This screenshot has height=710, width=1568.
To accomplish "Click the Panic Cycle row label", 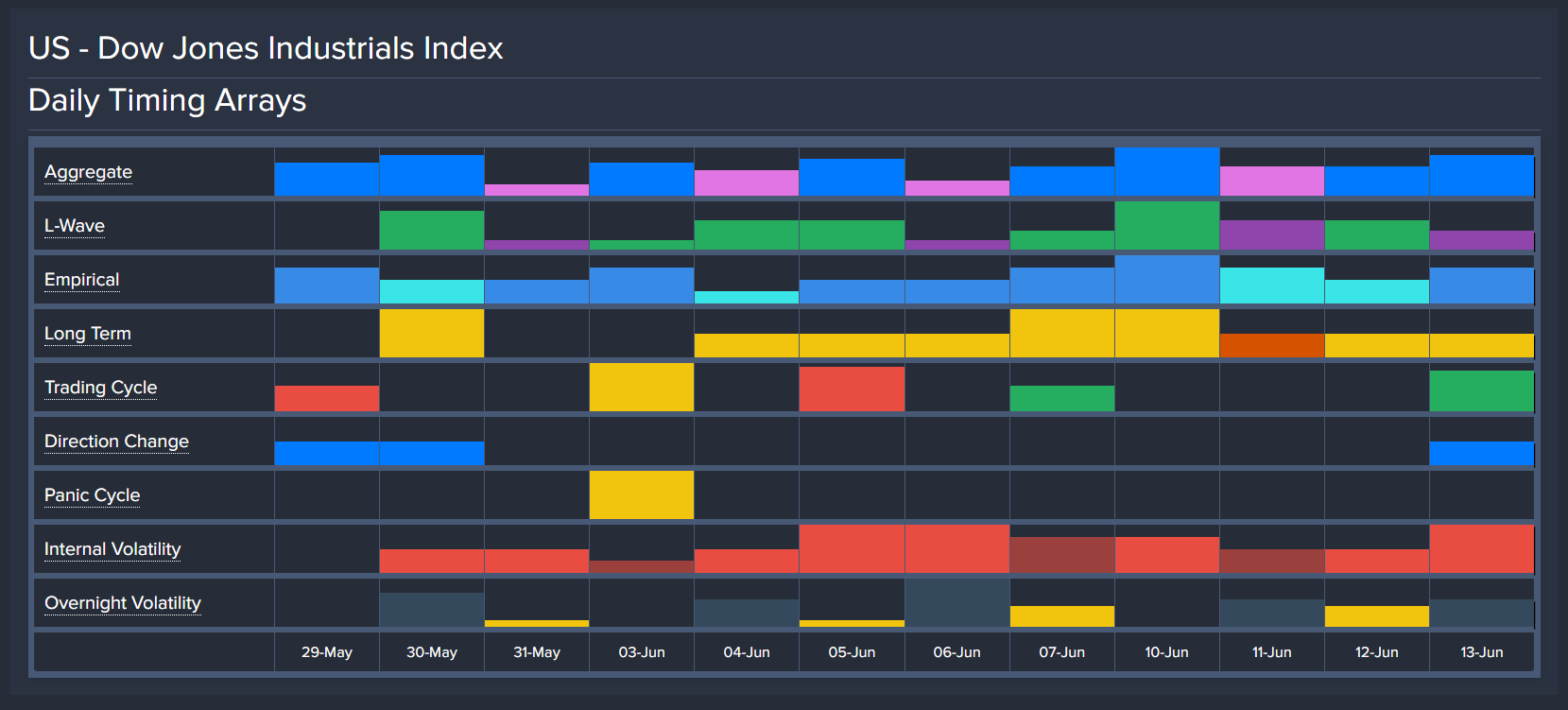I will (92, 495).
